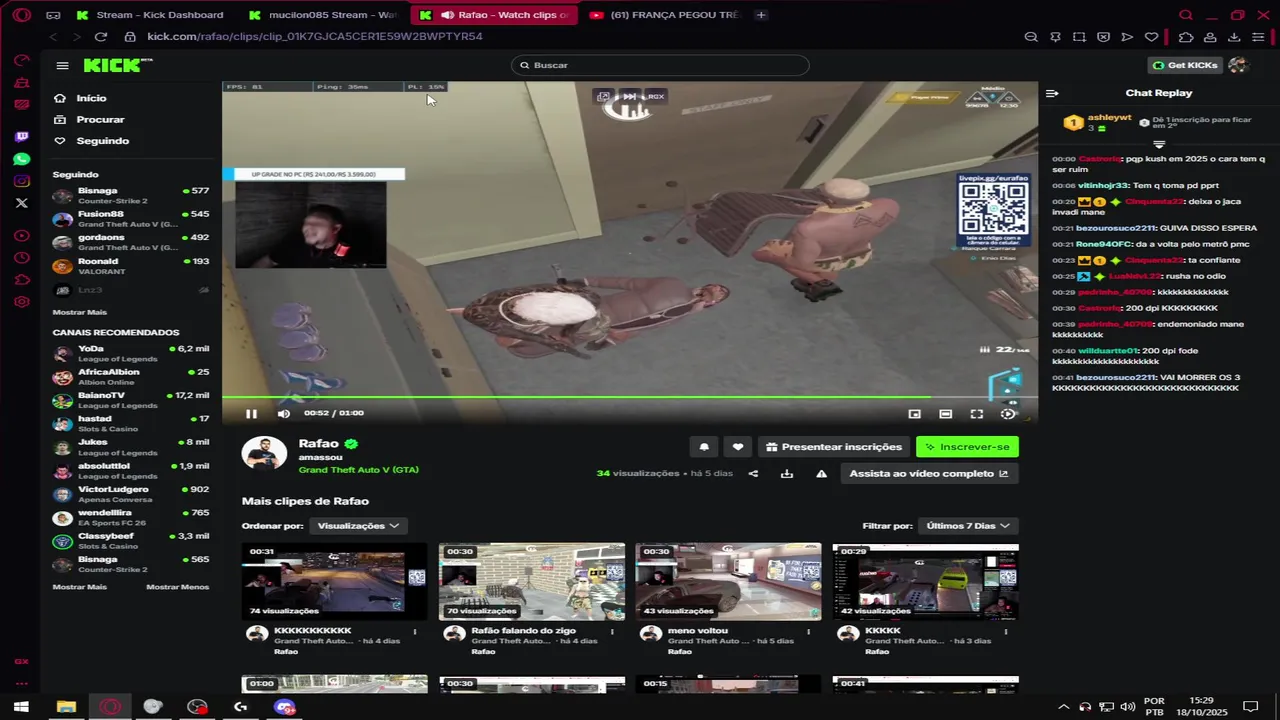Collapse recommended channels with Mostrar Menos

(x=177, y=587)
